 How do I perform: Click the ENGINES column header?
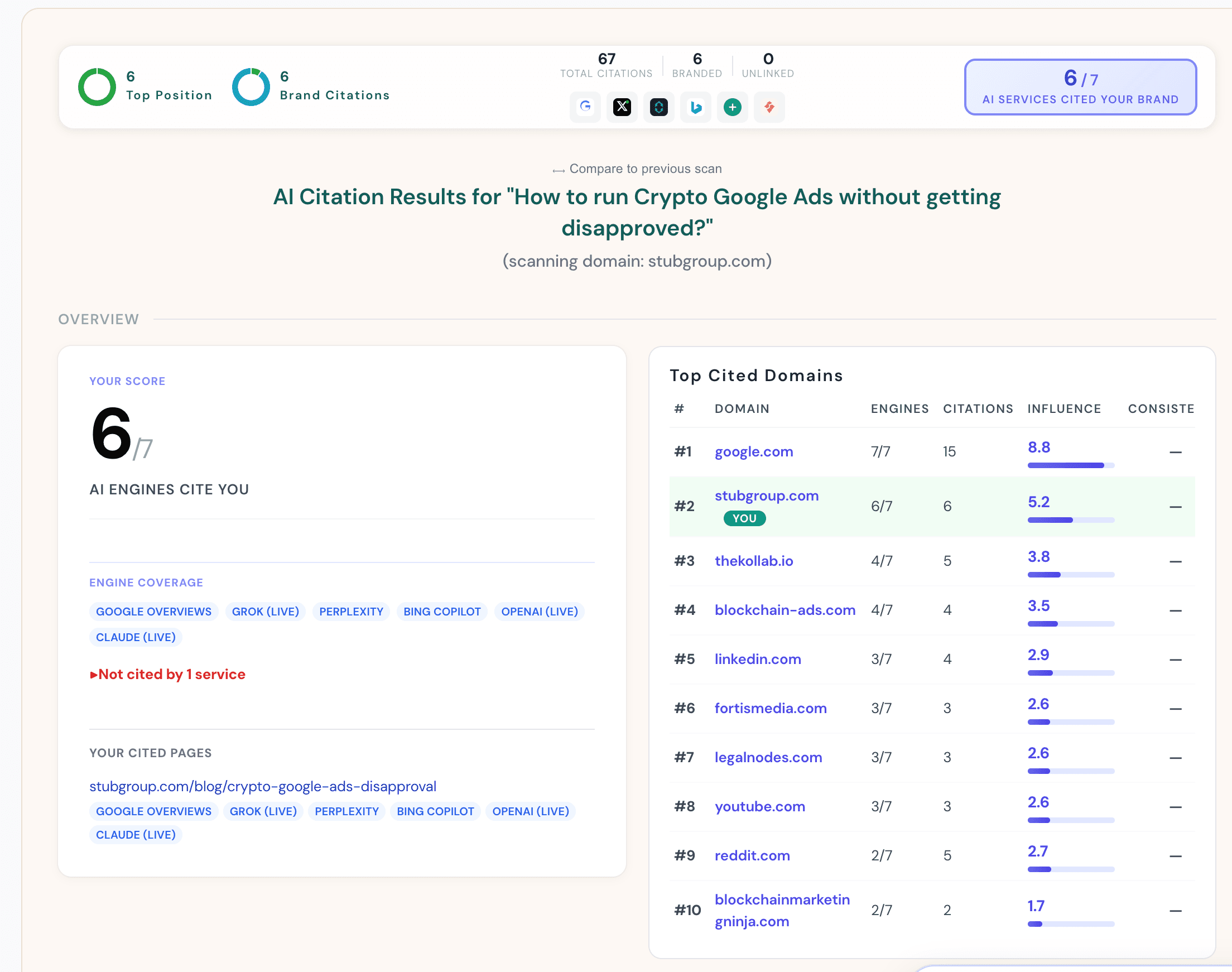899,408
